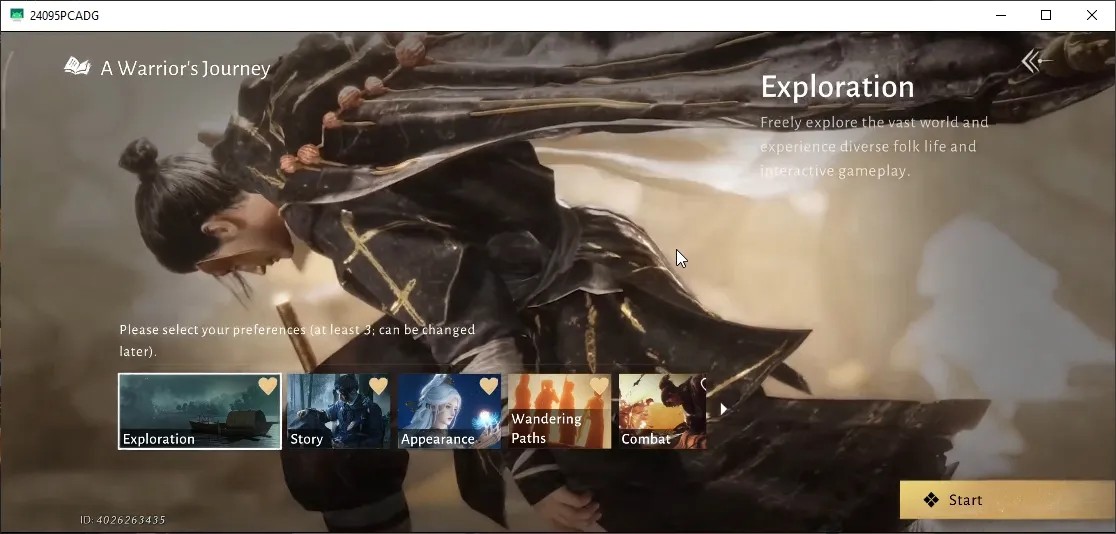Select the Exploration preference thumbnail
Viewport: 1116px width, 534px height.
pos(200,412)
